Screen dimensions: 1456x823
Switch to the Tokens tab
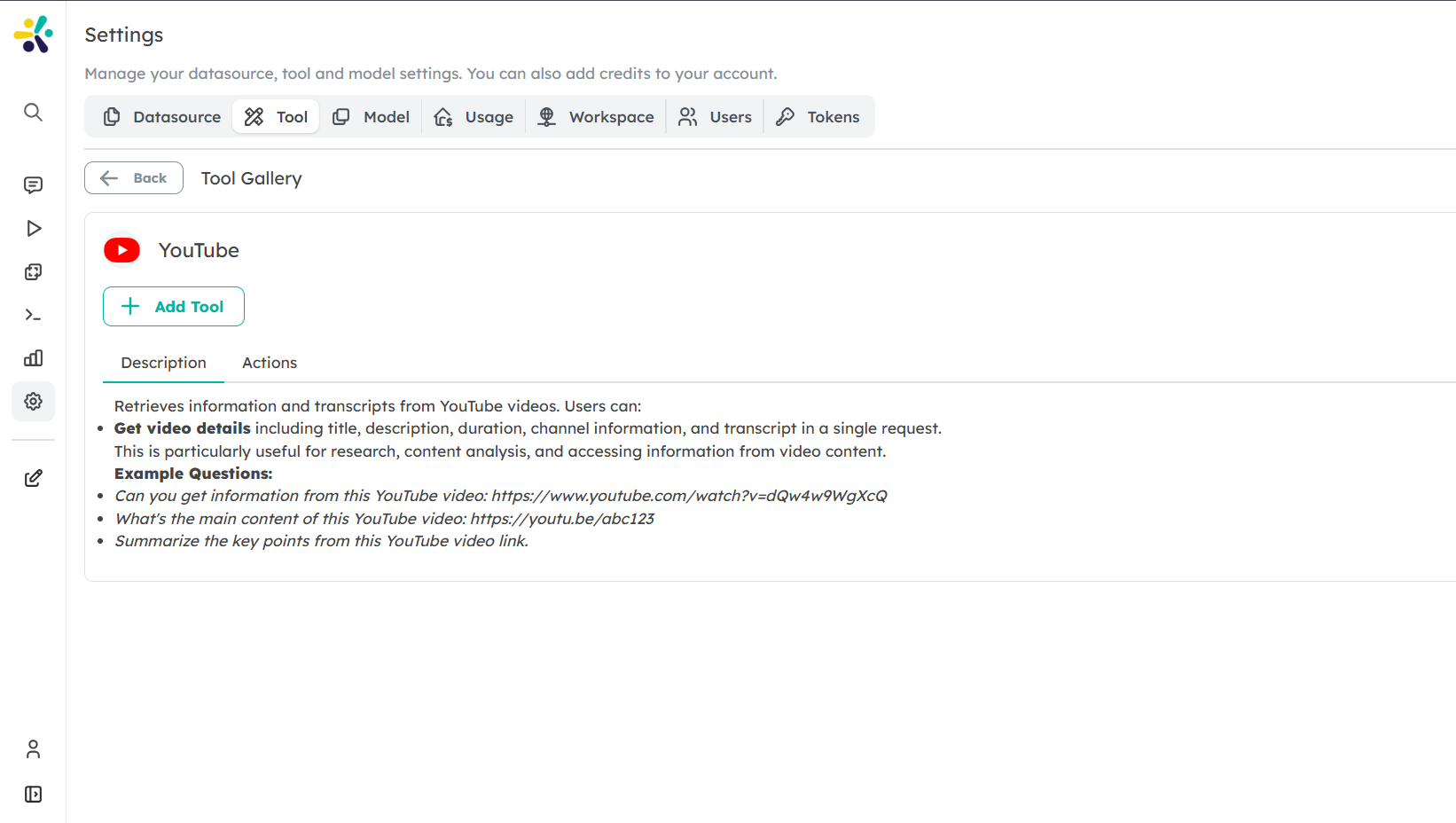(818, 117)
